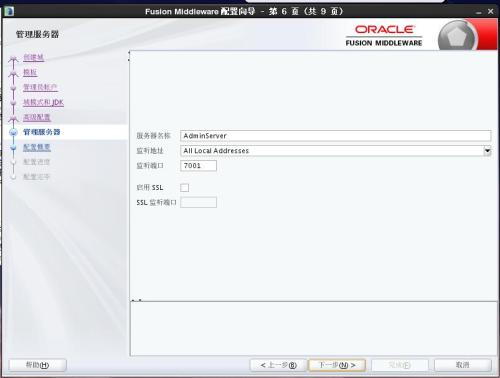The image size is (500, 378).
Task: Click the 管理服务器 page heading
Action: (x=37, y=34)
